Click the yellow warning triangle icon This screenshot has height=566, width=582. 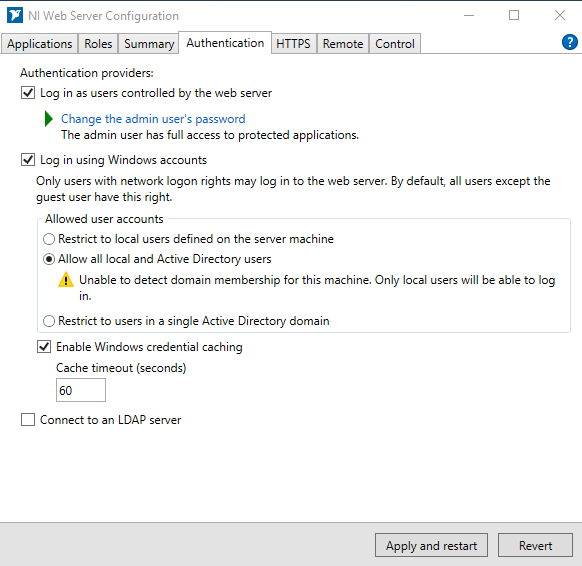(x=66, y=279)
